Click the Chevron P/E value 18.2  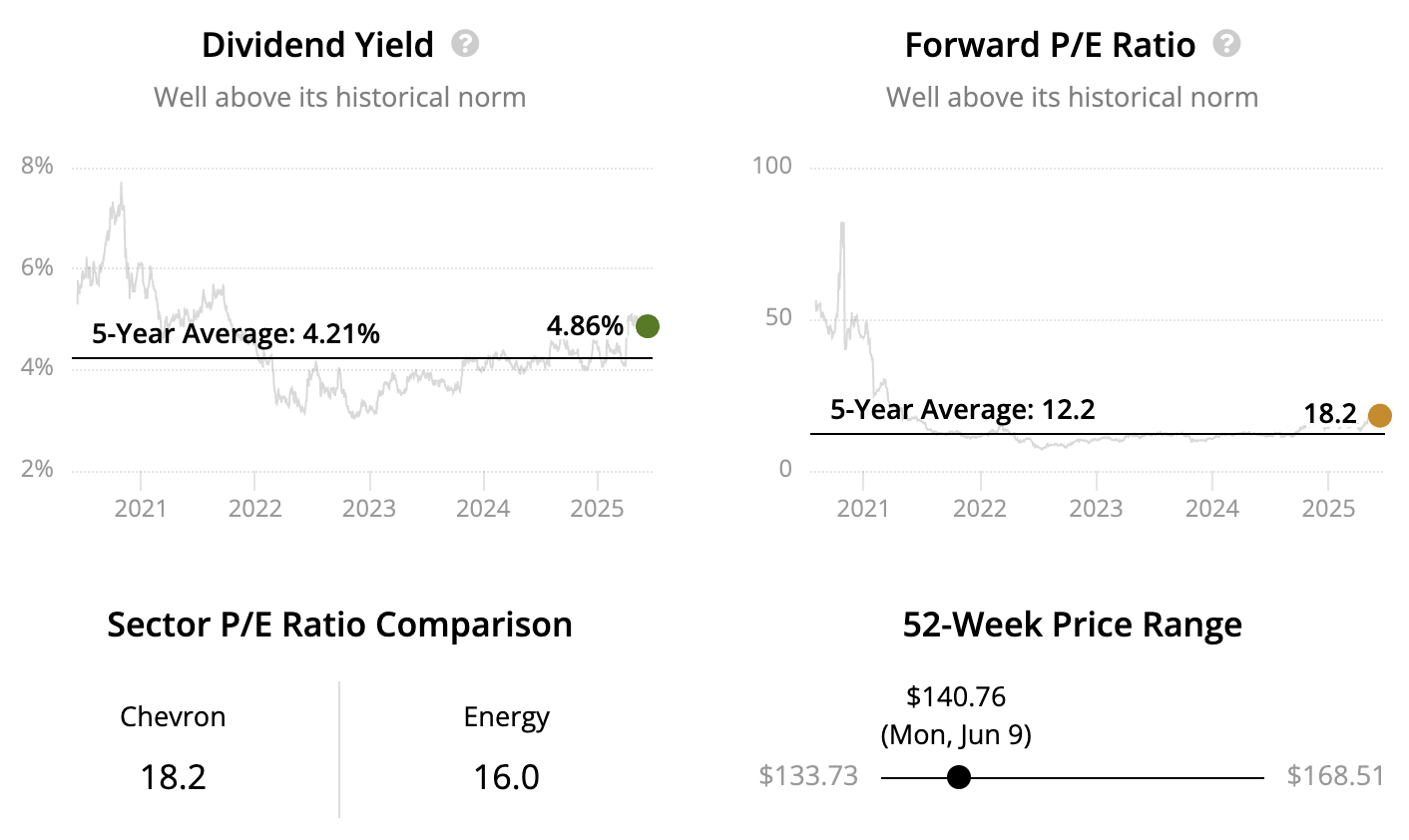(x=173, y=776)
